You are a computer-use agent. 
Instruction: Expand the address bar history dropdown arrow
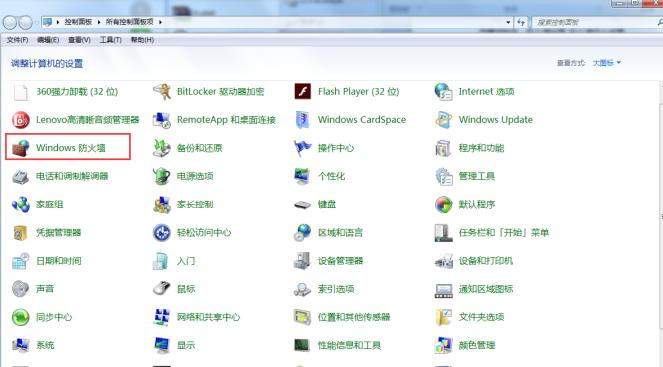click(508, 22)
